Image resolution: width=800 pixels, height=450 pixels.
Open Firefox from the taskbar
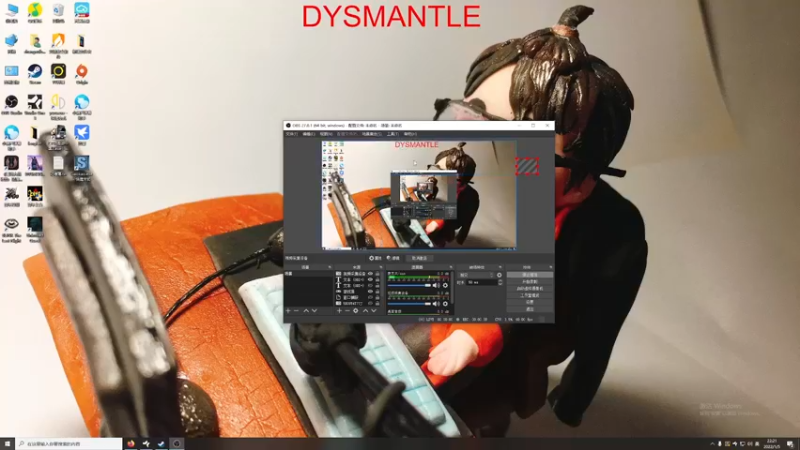coord(131,444)
